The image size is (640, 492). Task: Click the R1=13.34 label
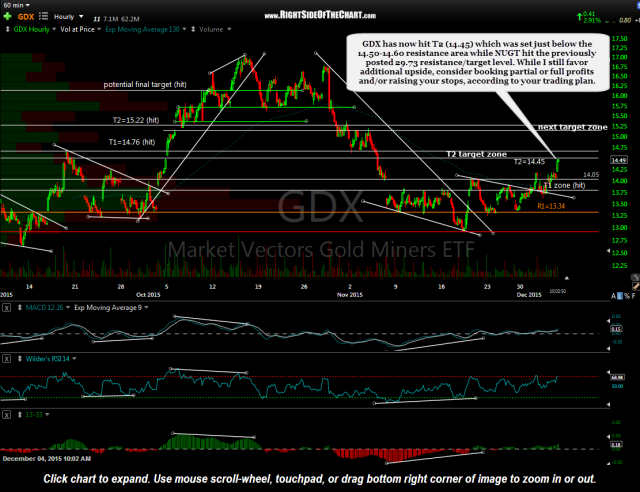coord(551,206)
